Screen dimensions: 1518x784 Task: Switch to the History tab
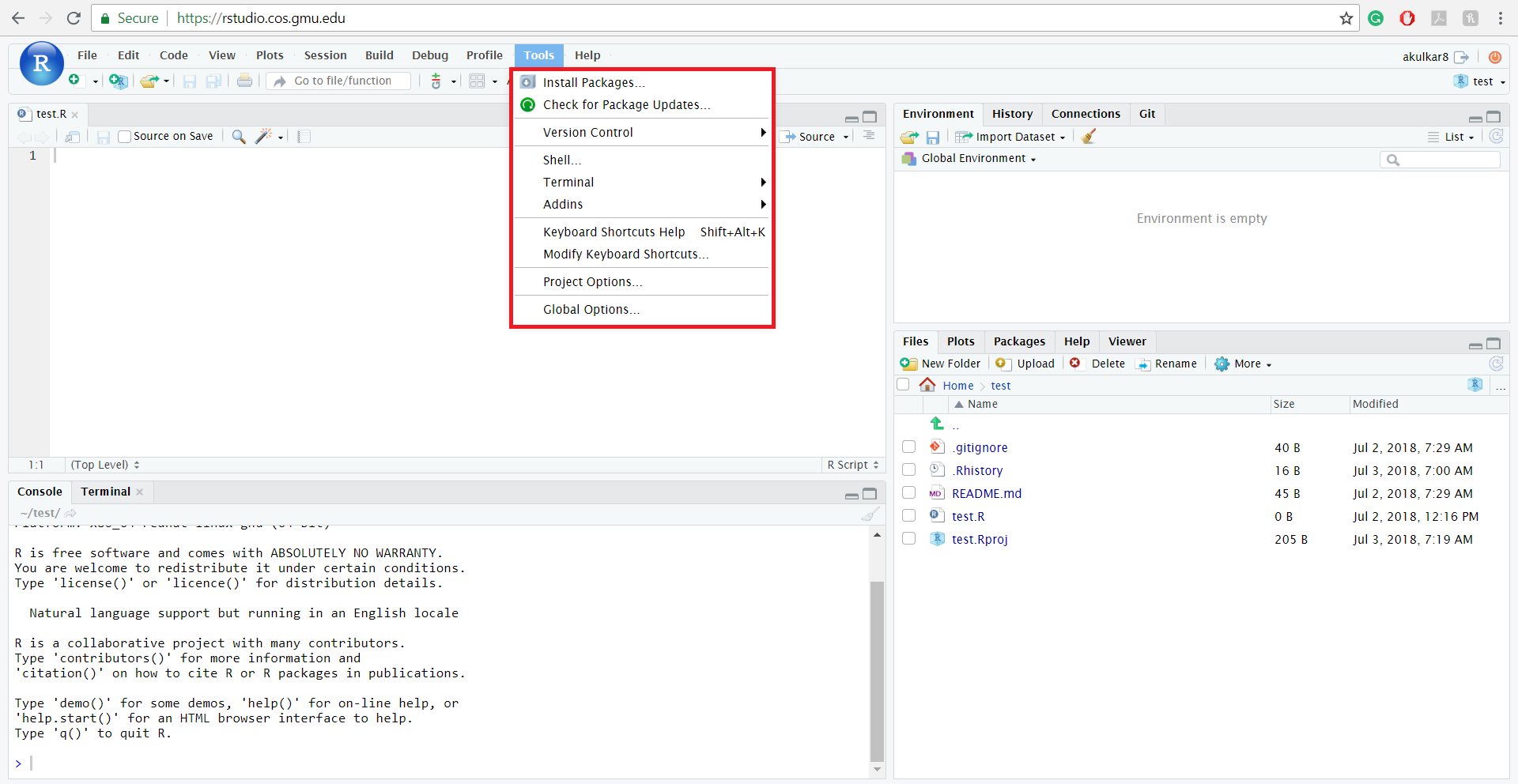pyautogui.click(x=1012, y=114)
